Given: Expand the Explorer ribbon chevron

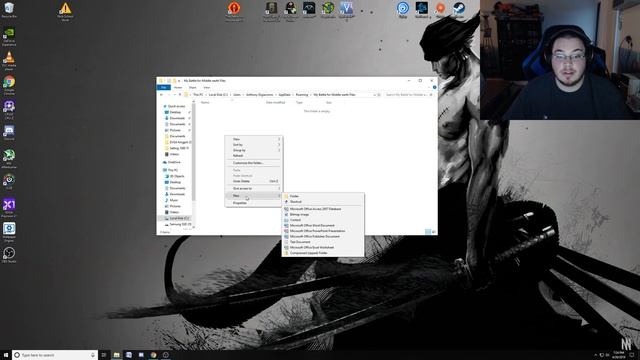Looking at the screenshot, I should click(x=430, y=87).
